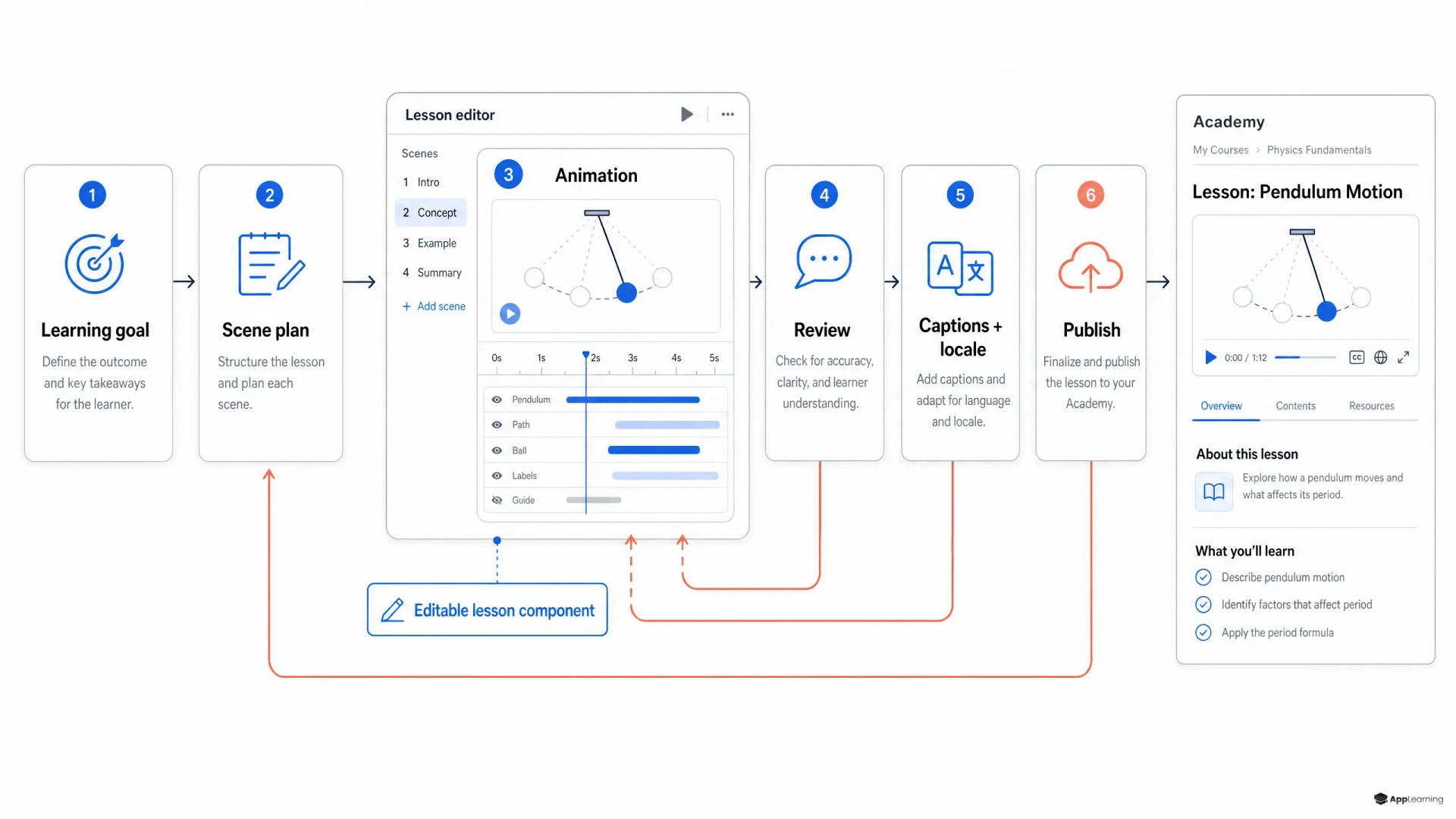
Task: Click the Scenes panel heading
Action: [x=419, y=153]
